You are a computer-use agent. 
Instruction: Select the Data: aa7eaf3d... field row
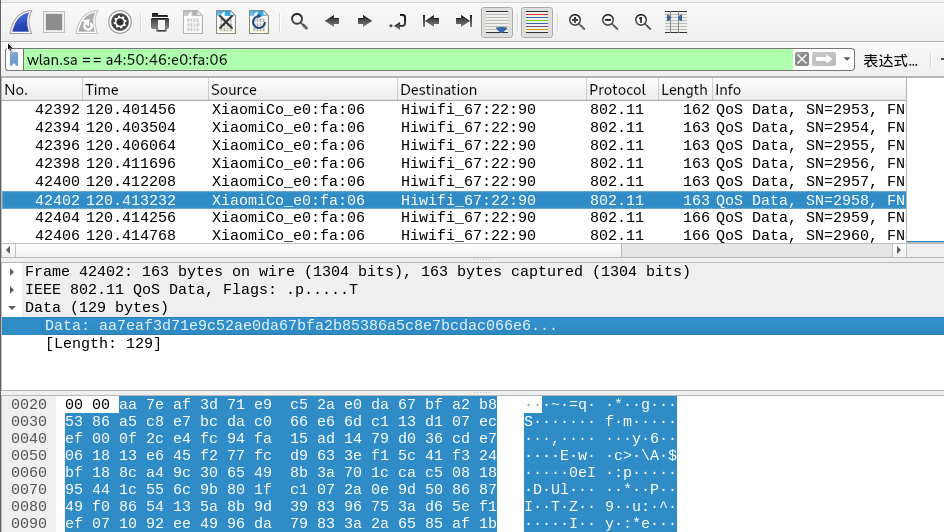click(473, 326)
